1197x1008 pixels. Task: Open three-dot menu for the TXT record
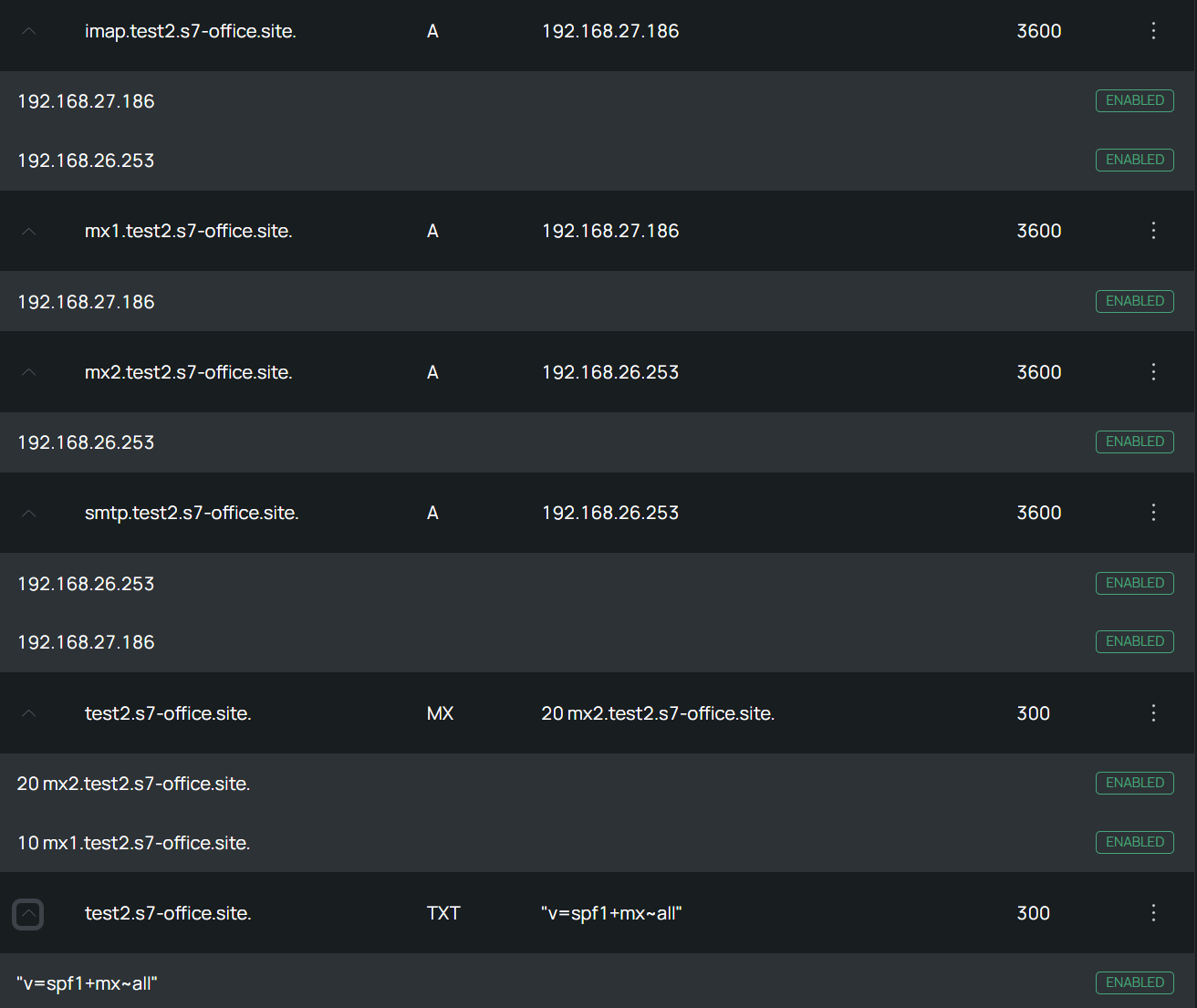[x=1153, y=913]
